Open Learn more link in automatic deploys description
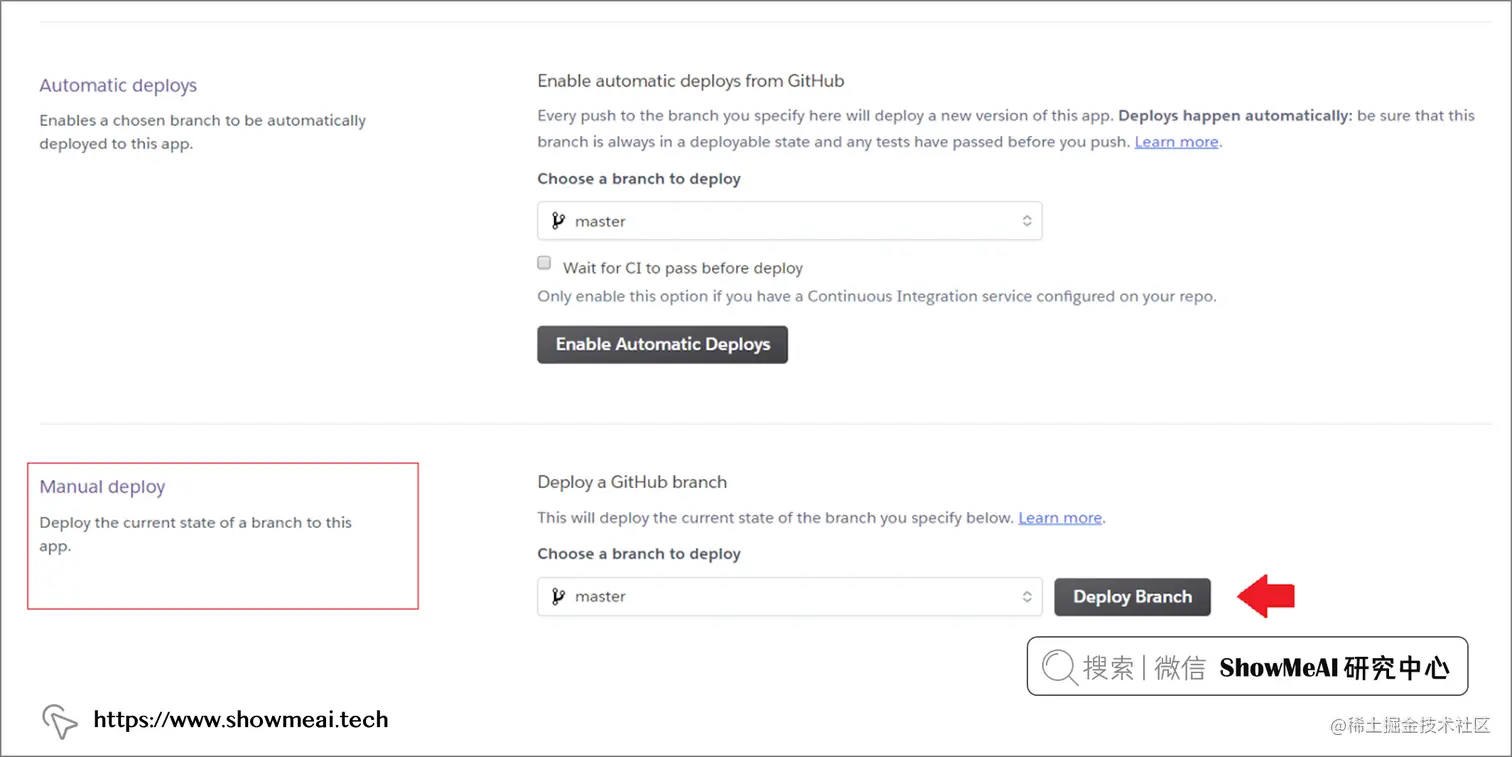This screenshot has height=757, width=1512. point(1176,142)
